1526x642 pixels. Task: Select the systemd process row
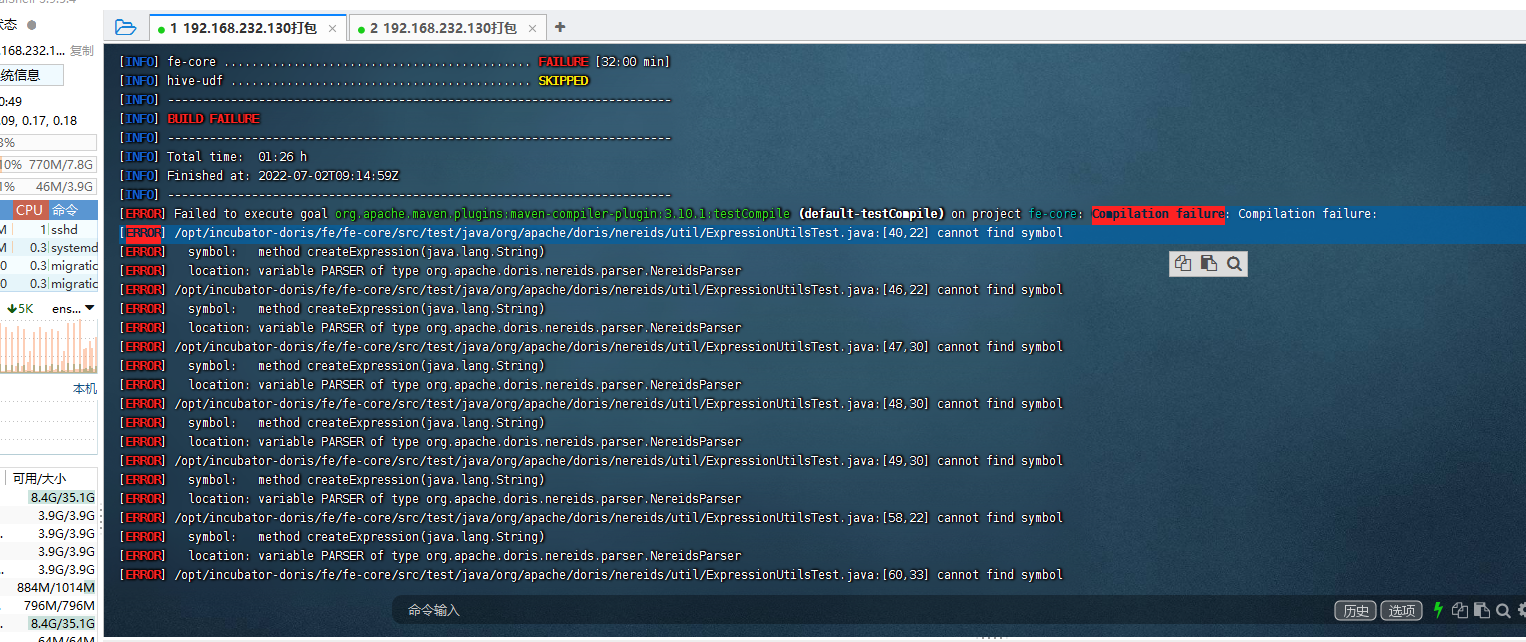[49, 247]
